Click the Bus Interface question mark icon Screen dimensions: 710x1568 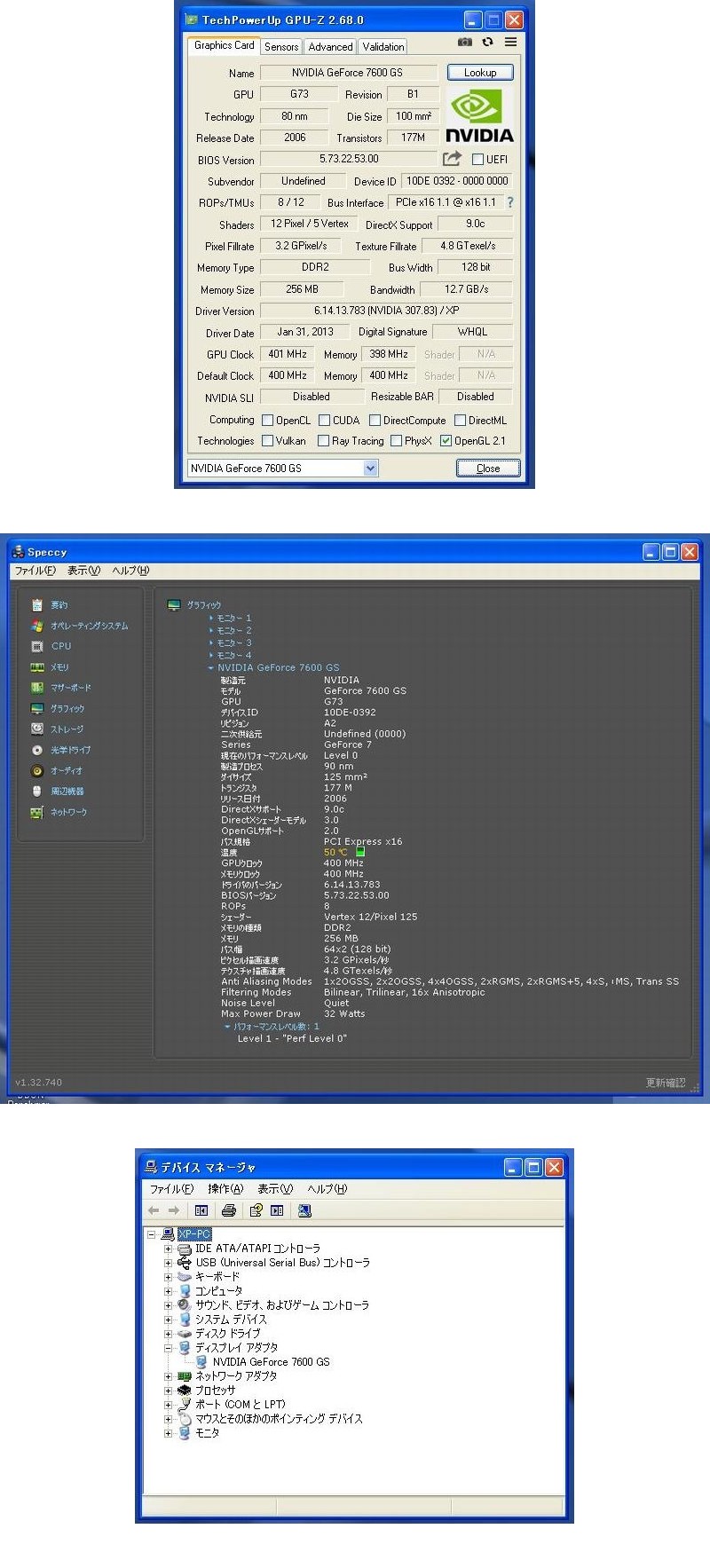[x=510, y=202]
